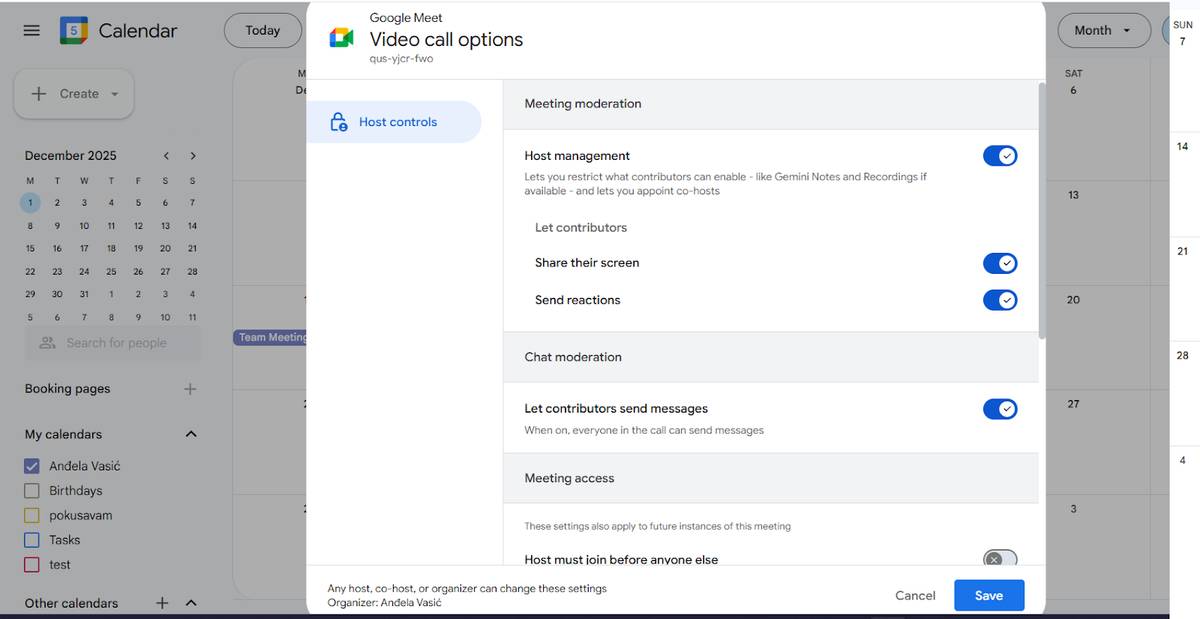Go to previous month in mini calendar

click(x=166, y=156)
